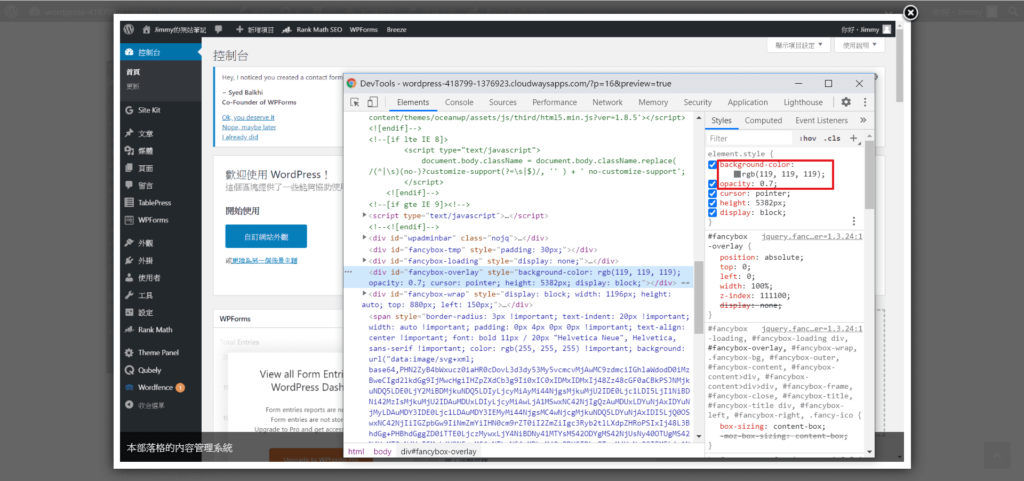
Task: Click the WordPress logo in admin bar
Action: (129, 29)
